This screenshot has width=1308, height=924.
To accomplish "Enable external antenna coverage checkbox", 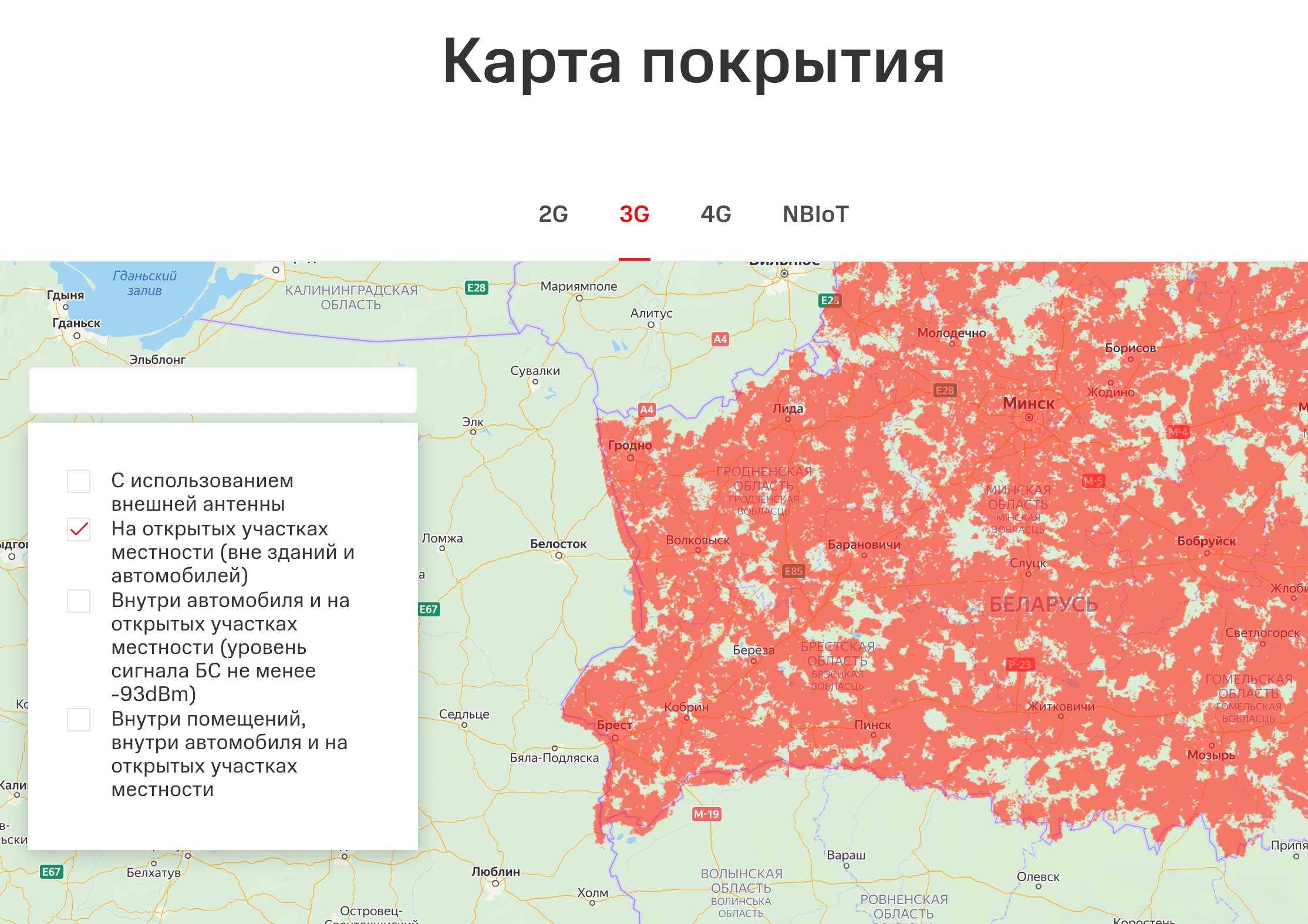I will pyautogui.click(x=79, y=481).
